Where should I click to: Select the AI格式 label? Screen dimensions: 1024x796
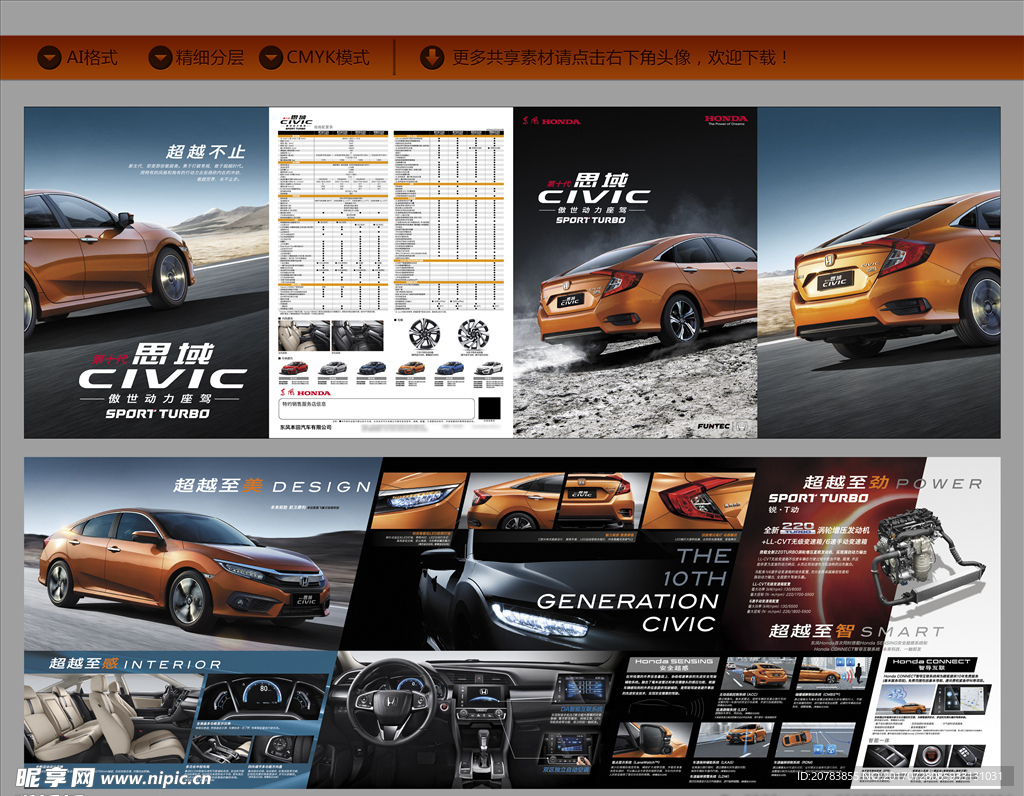[x=92, y=57]
